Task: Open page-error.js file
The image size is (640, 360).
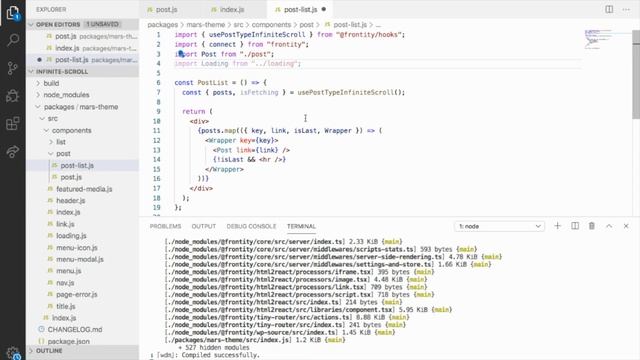Action: pos(83,294)
